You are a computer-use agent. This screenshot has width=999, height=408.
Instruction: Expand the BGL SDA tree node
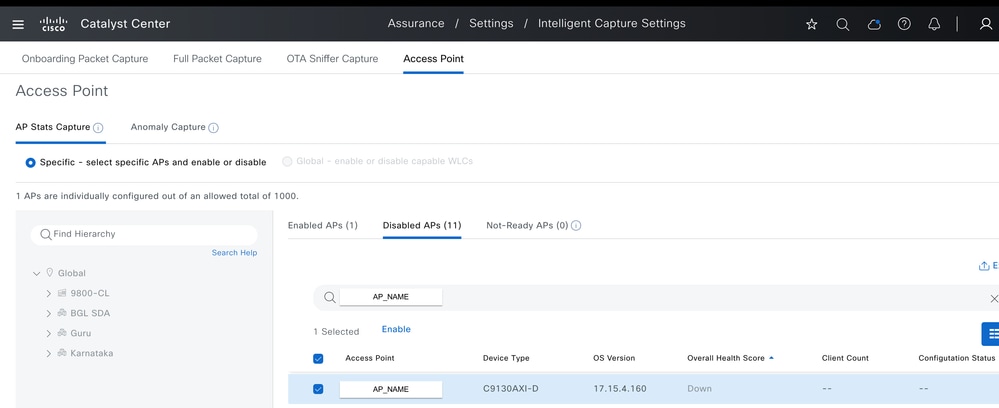tap(48, 313)
